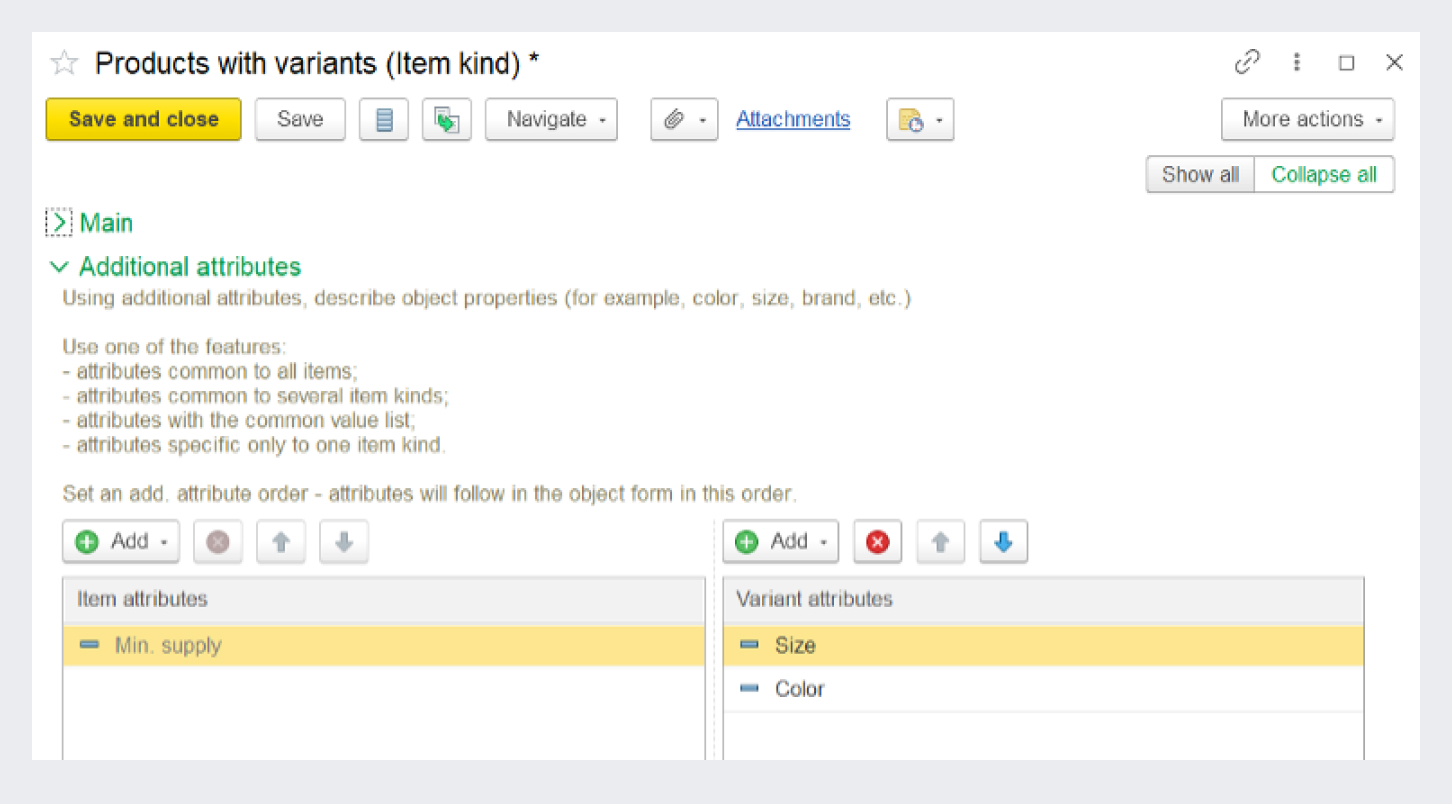Move the item attribute down
The height and width of the screenshot is (804, 1452).
point(344,542)
